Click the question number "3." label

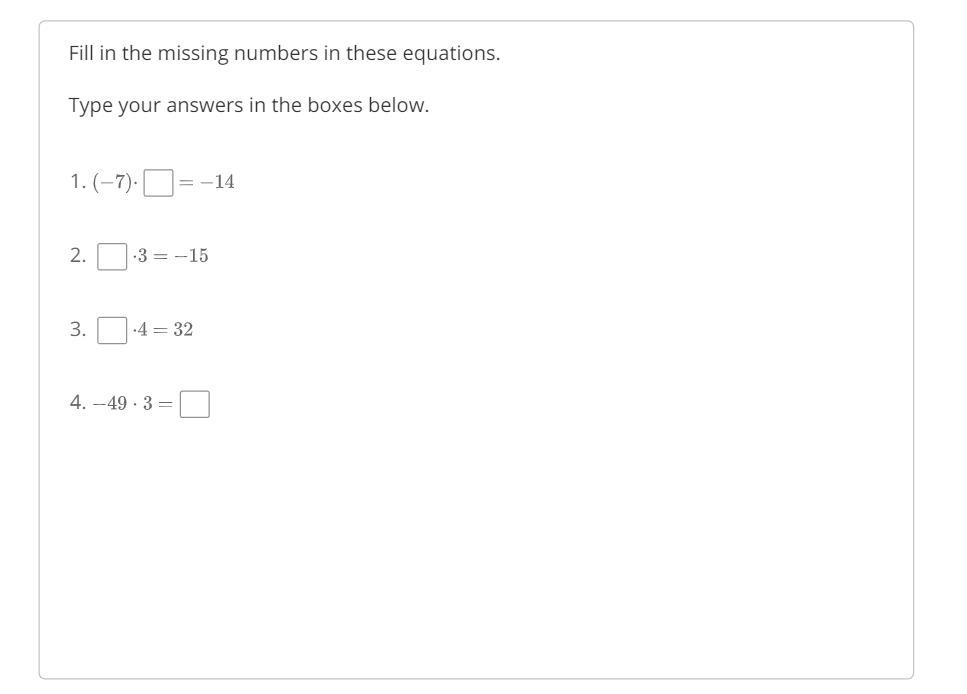(78, 329)
